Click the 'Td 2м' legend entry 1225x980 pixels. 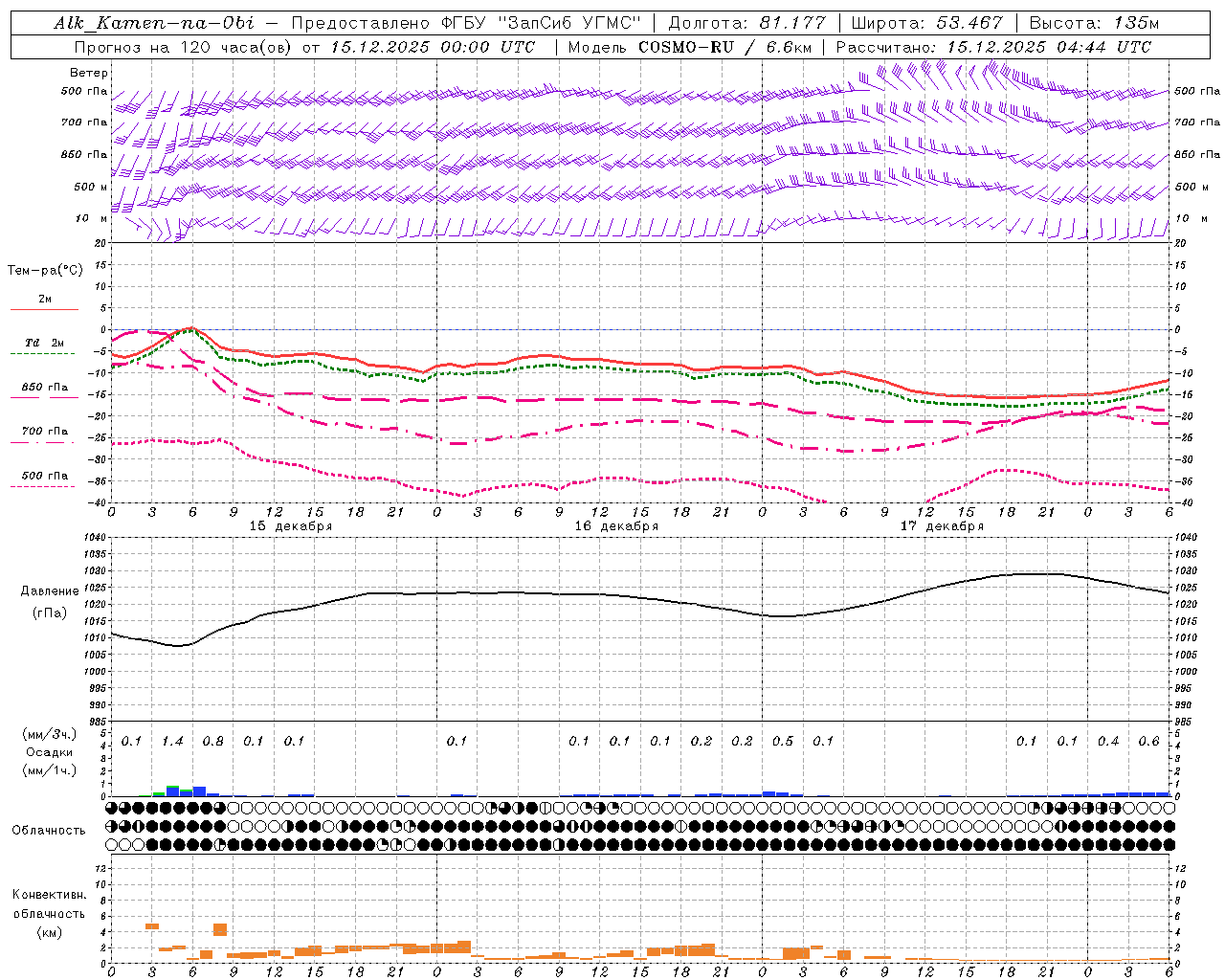coord(44,343)
